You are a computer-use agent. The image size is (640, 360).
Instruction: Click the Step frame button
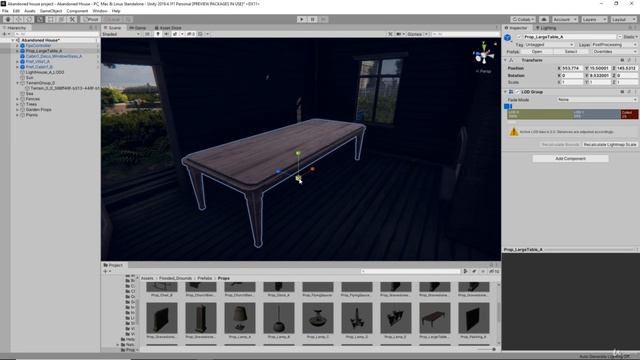pyautogui.click(x=323, y=19)
